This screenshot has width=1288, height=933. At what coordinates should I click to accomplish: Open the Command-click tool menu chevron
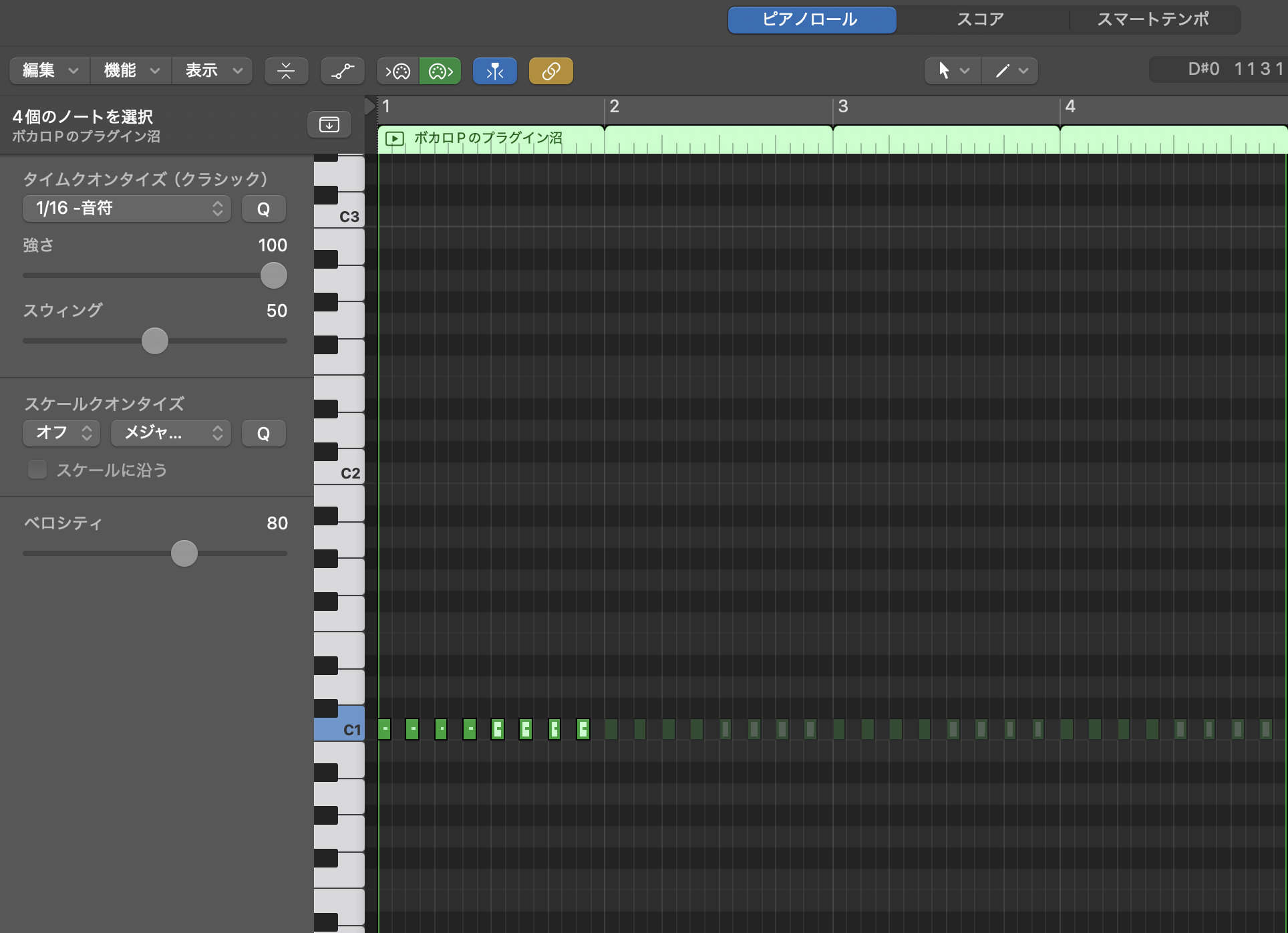click(x=1023, y=70)
